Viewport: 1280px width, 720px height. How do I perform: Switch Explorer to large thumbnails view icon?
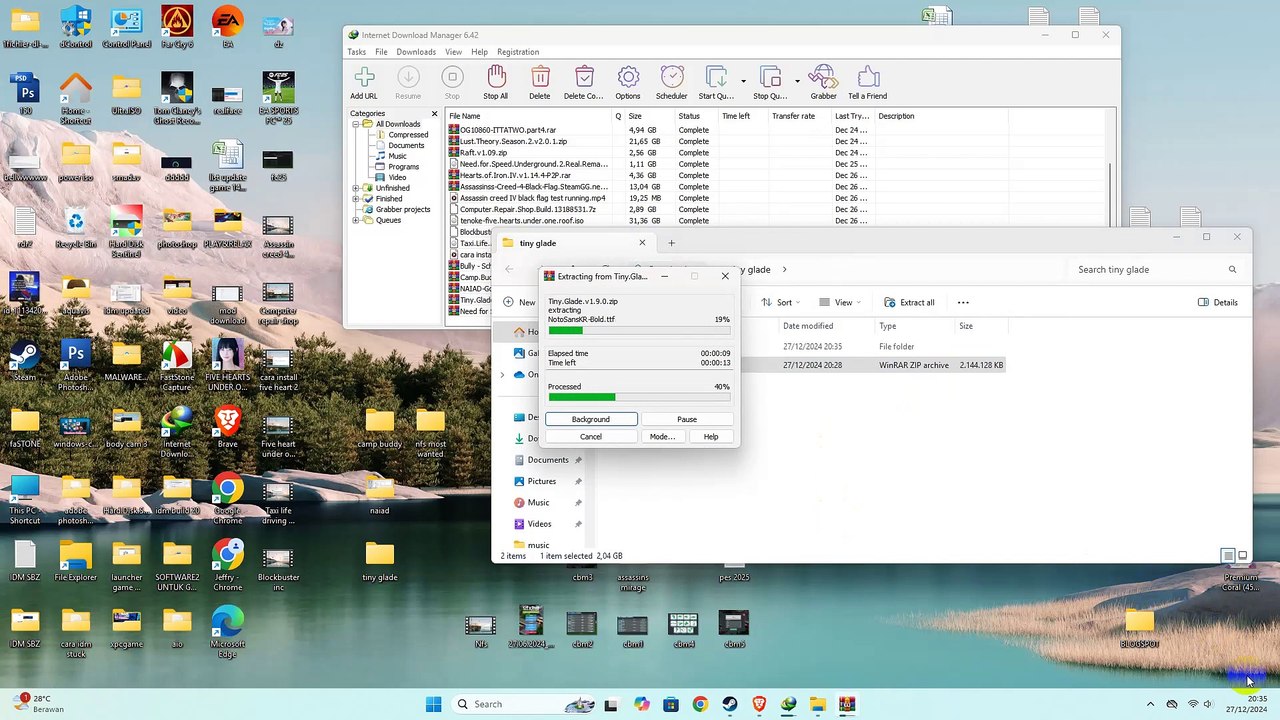(x=1243, y=555)
